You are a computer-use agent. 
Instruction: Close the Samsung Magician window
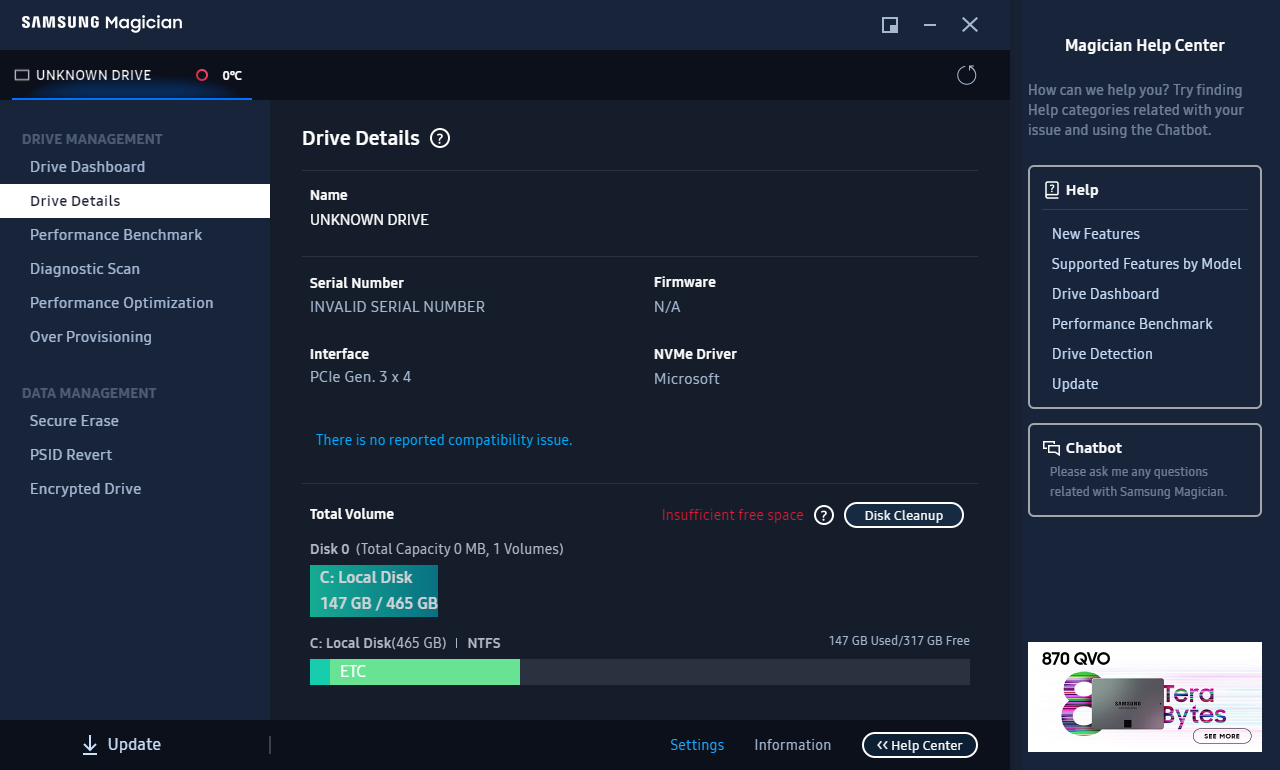coord(970,25)
